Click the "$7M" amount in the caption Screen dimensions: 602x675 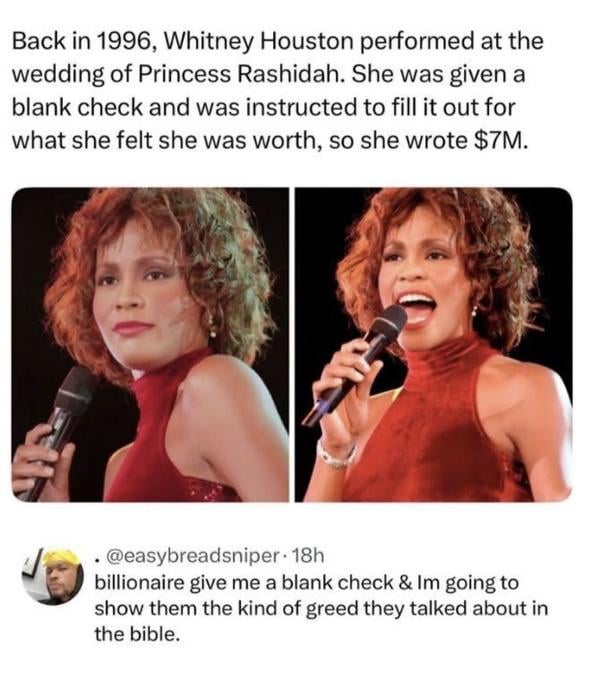(497, 137)
